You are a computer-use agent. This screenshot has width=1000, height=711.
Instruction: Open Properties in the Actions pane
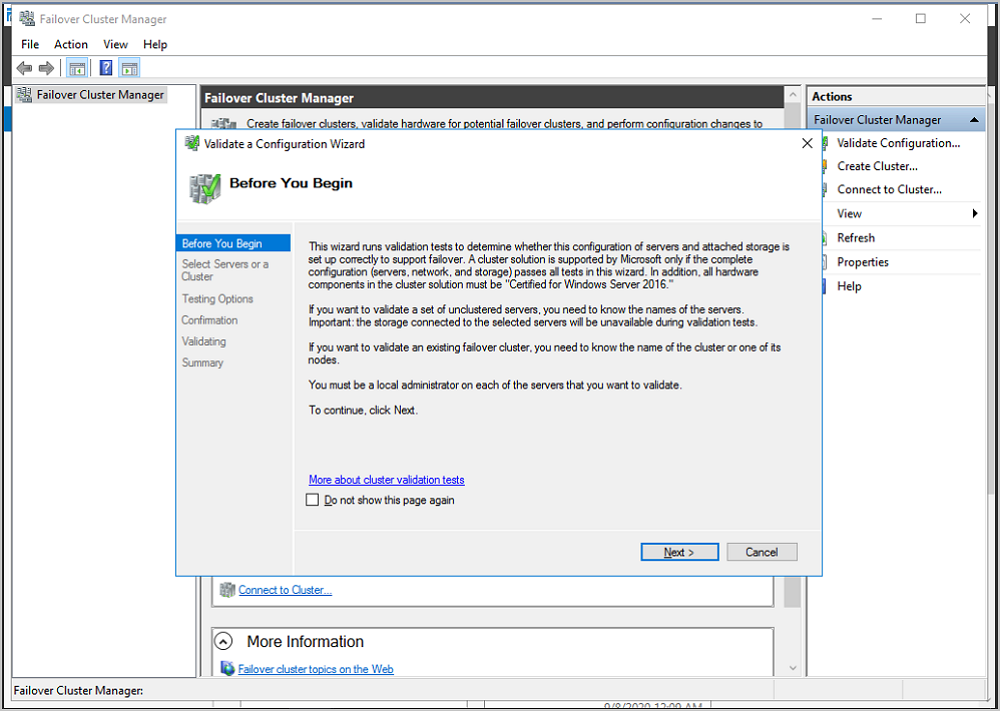[x=862, y=262]
